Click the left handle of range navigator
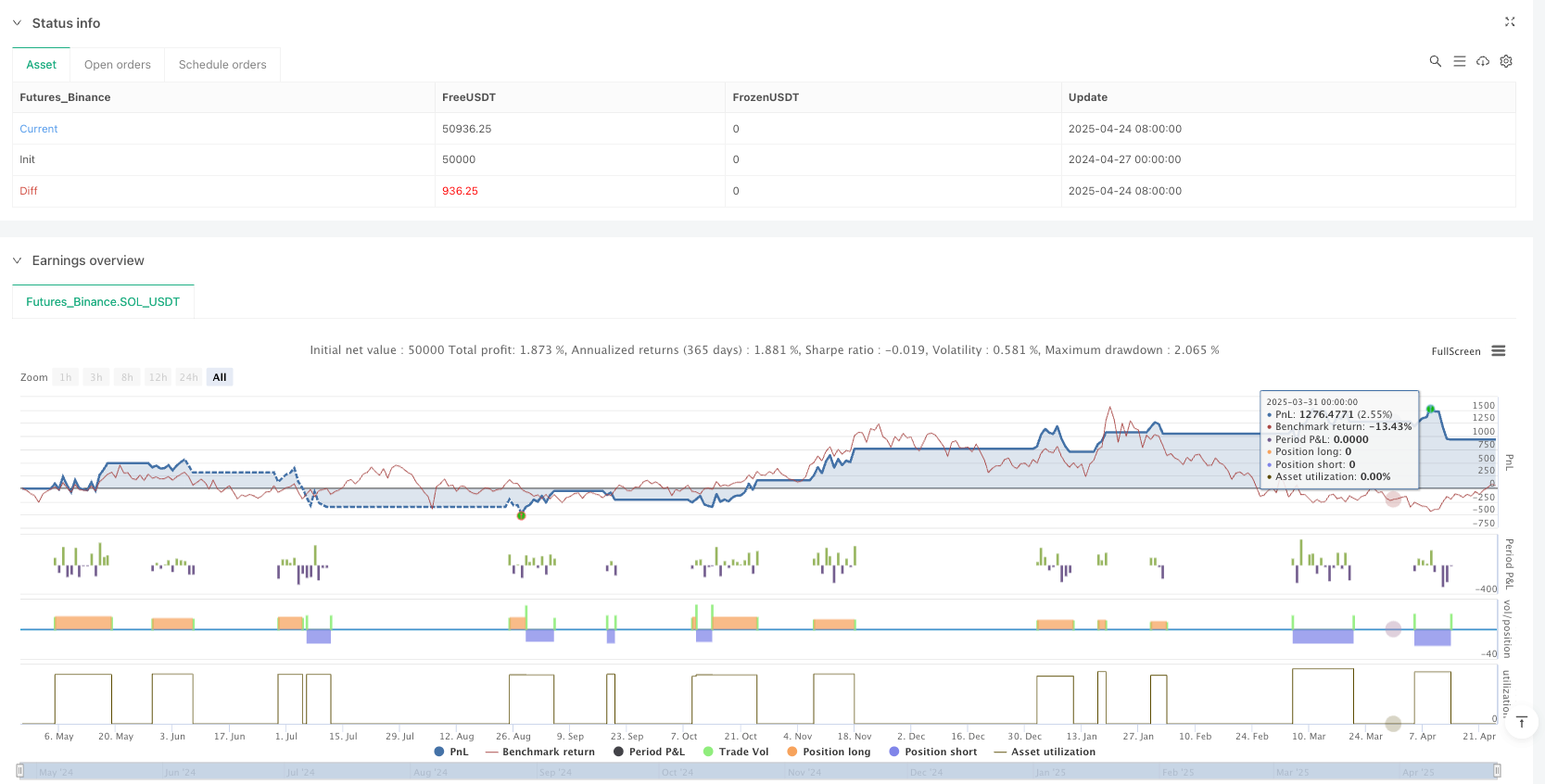Image resolution: width=1545 pixels, height=784 pixels. pos(20,771)
